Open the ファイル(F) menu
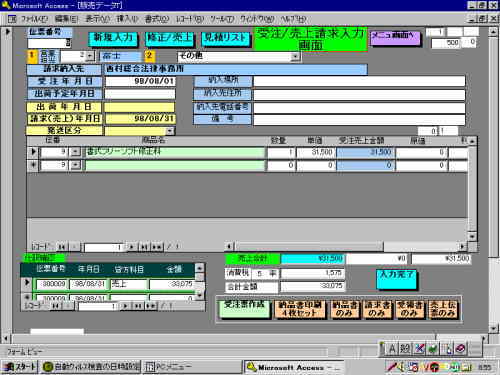This screenshot has width=500, height=375. click(35, 19)
